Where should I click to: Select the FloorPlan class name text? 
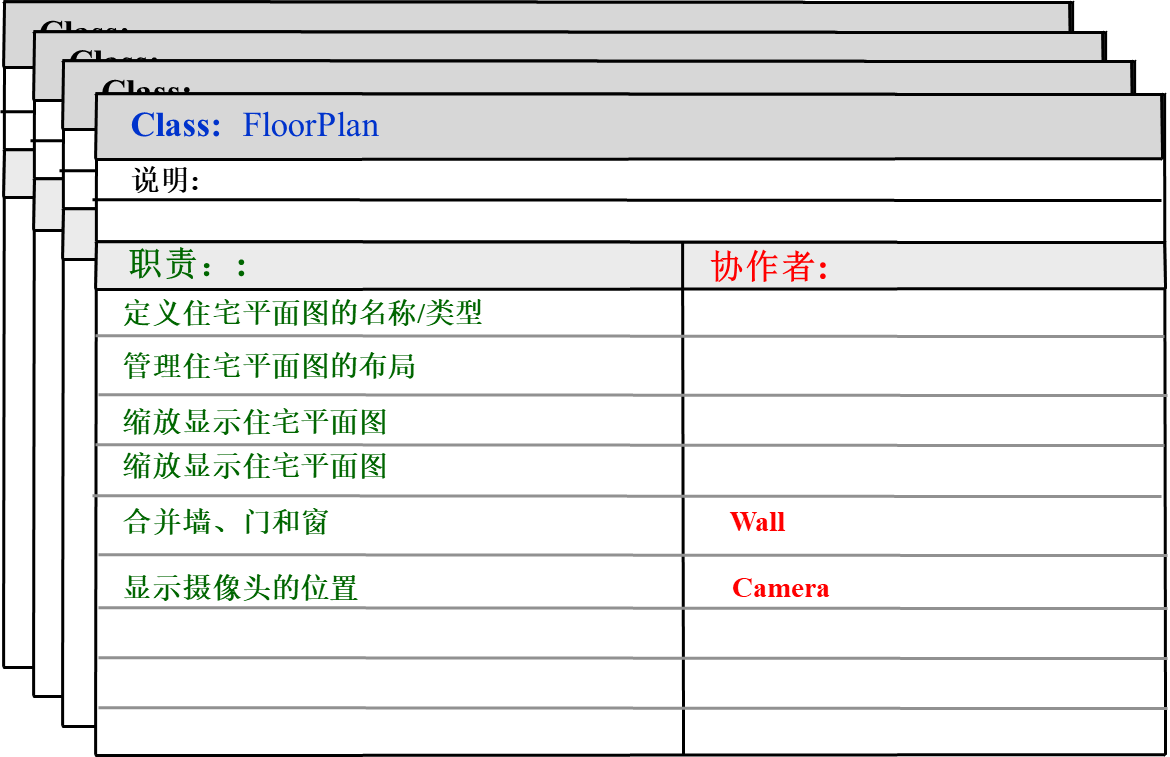[310, 126]
